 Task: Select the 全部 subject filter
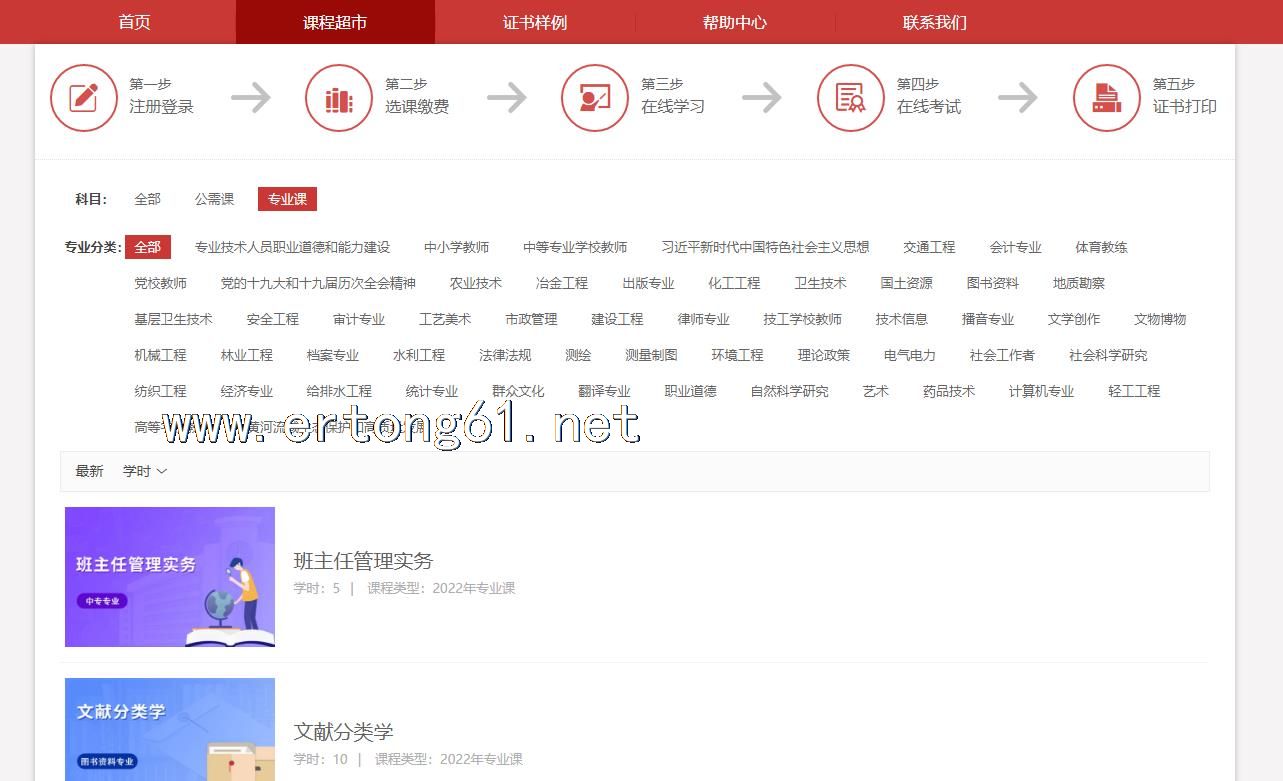pyautogui.click(x=147, y=199)
